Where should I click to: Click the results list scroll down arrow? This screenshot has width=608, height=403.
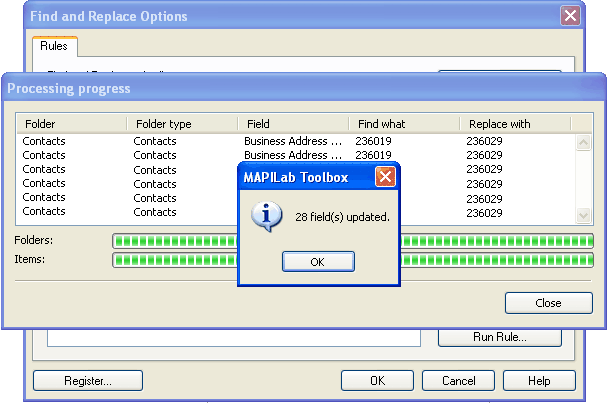click(x=583, y=215)
